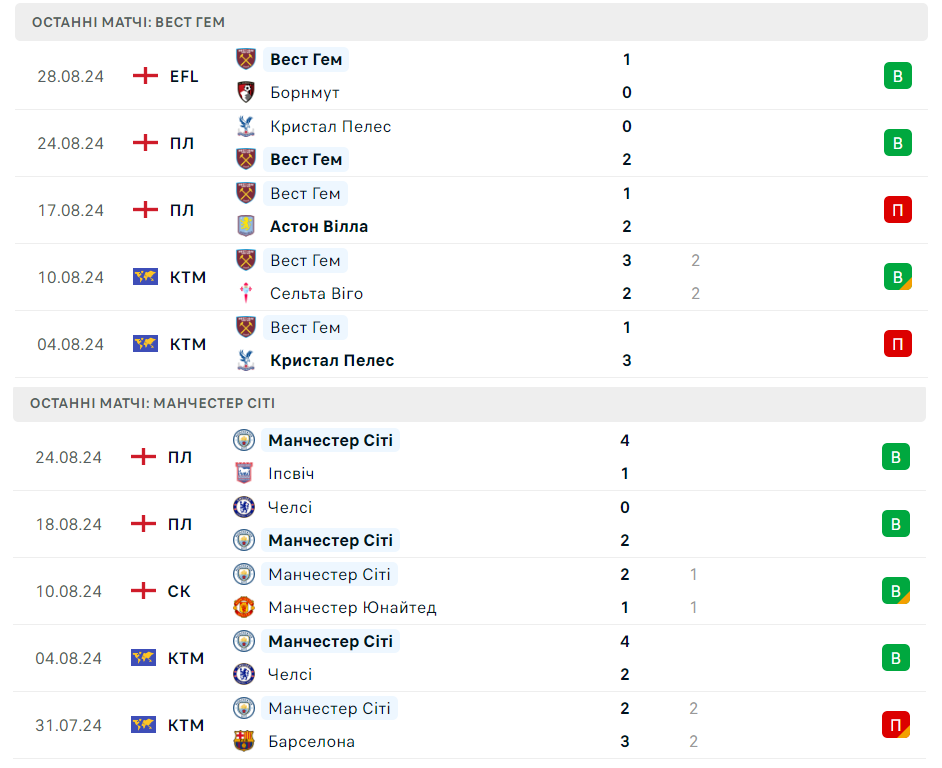
Task: Select the Останні матчі: Вест Гем header
Action: pyautogui.click(x=128, y=22)
